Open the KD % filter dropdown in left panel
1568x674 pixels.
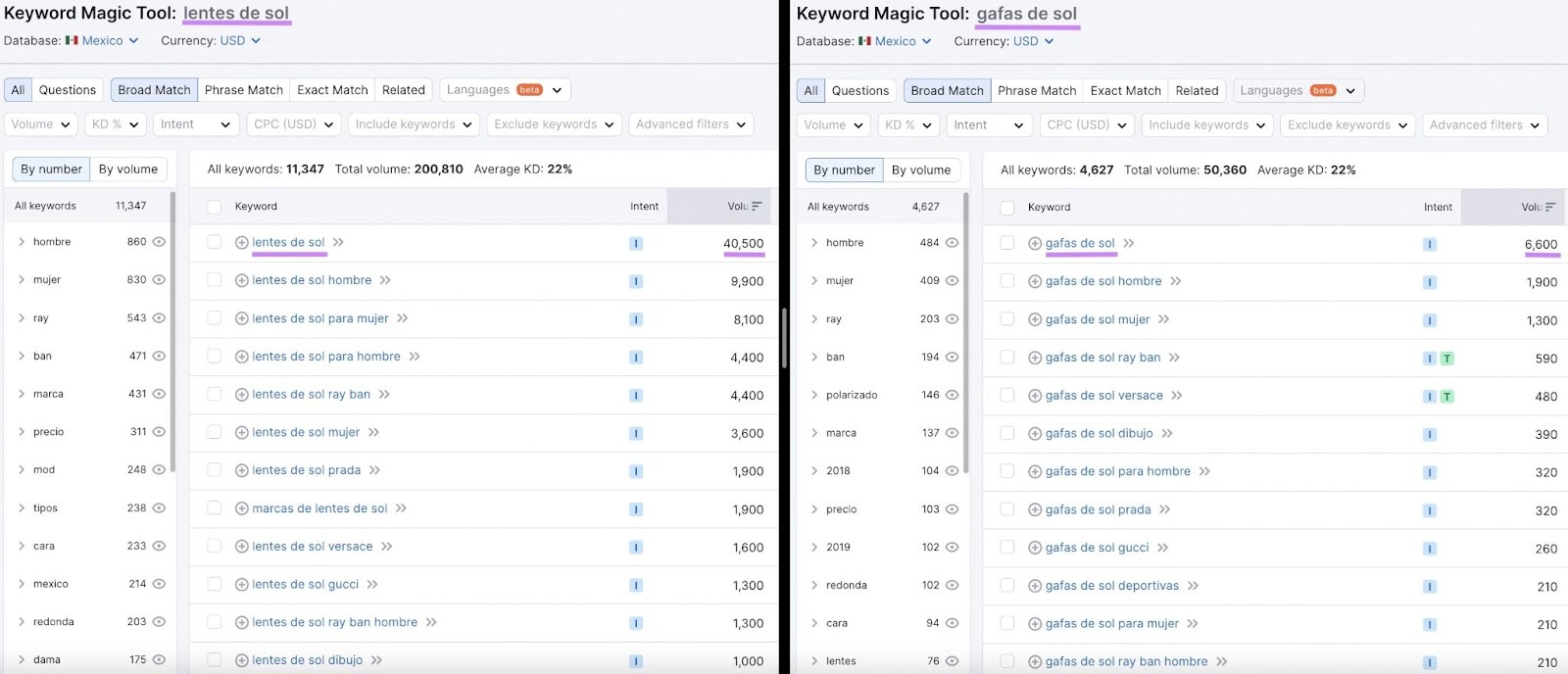click(116, 124)
